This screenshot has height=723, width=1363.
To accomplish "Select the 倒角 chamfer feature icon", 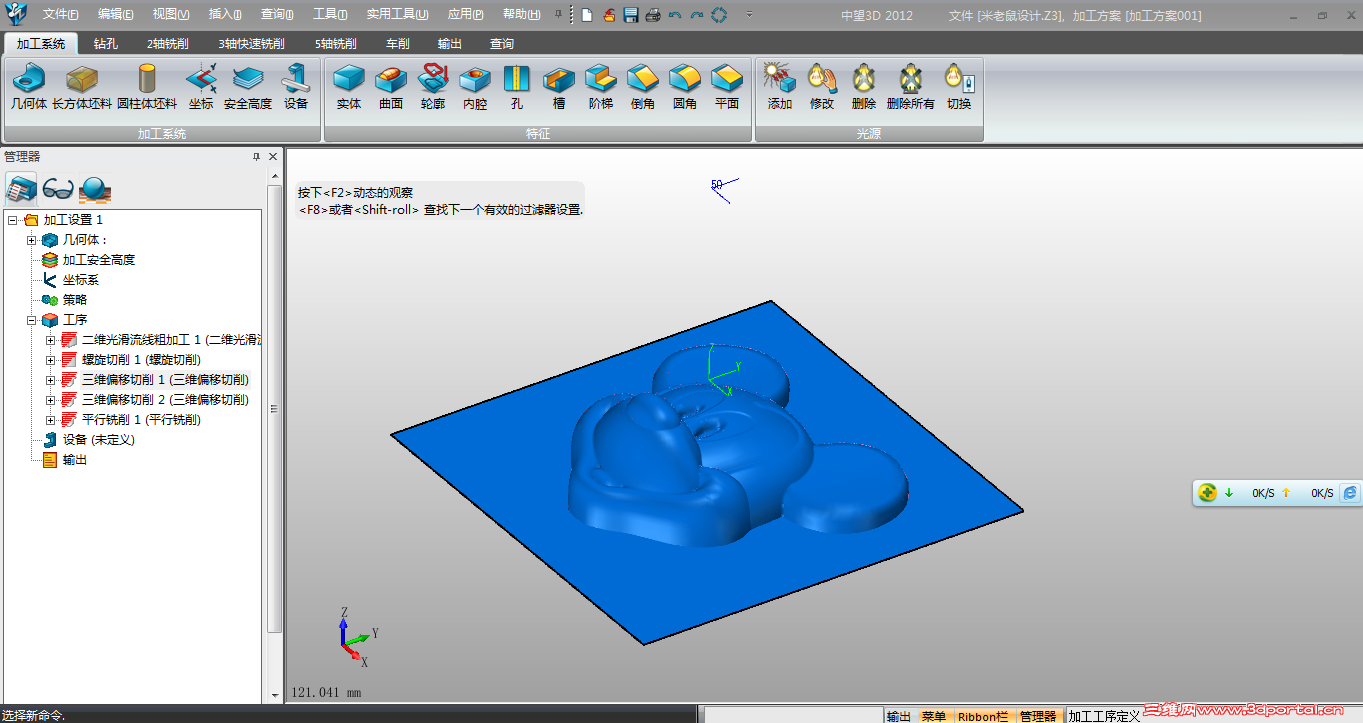I will click(x=643, y=87).
